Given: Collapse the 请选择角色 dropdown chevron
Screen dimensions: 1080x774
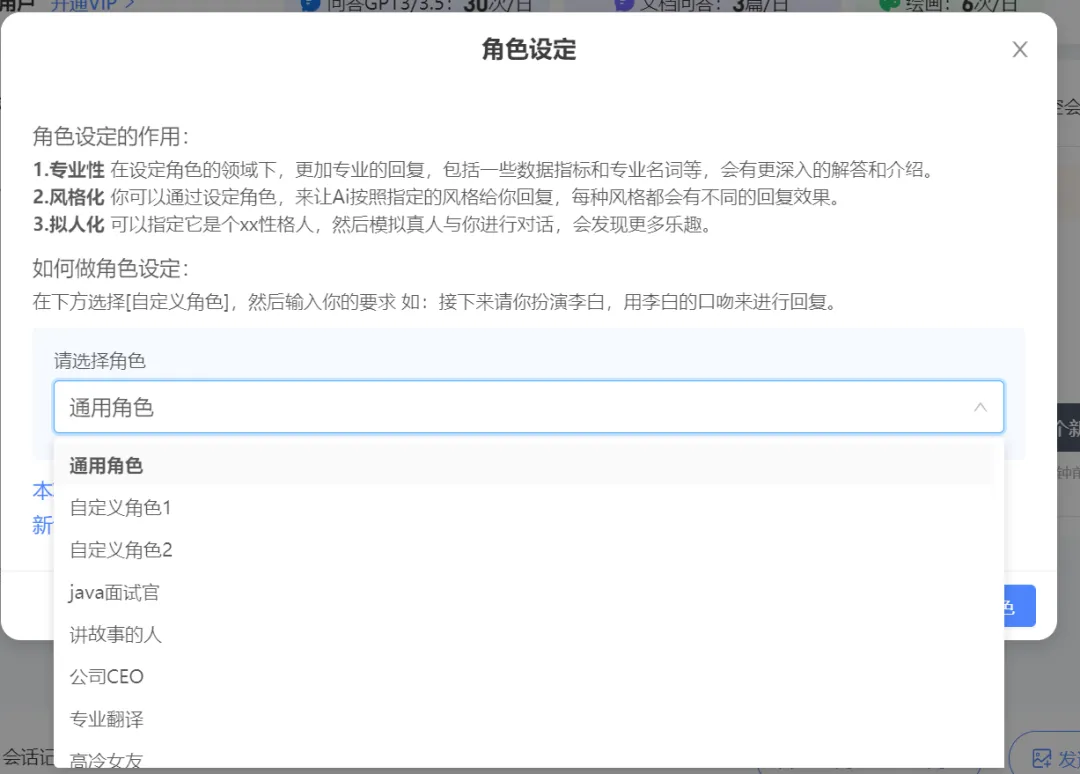Looking at the screenshot, I should pos(980,406).
